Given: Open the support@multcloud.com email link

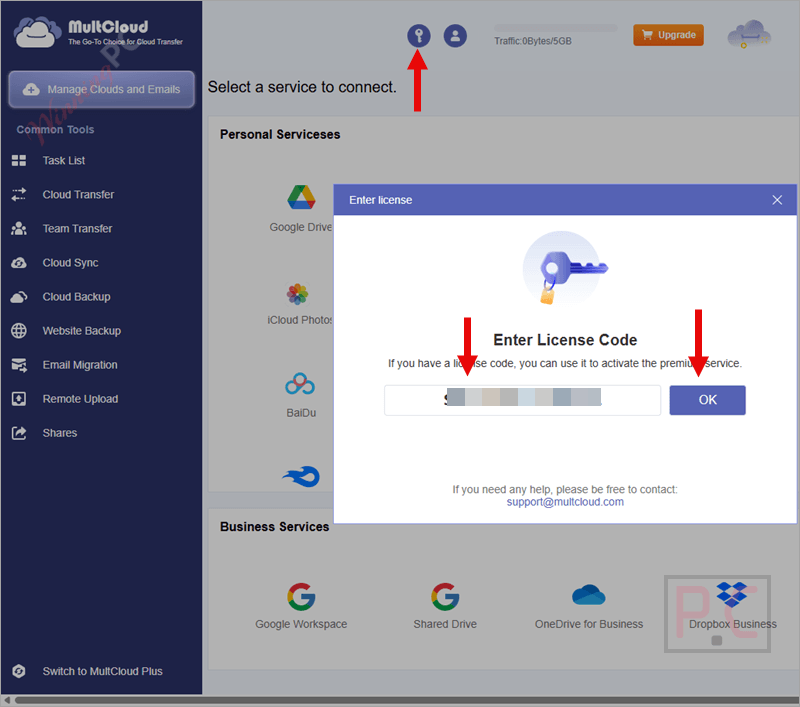Looking at the screenshot, I should click(x=565, y=502).
